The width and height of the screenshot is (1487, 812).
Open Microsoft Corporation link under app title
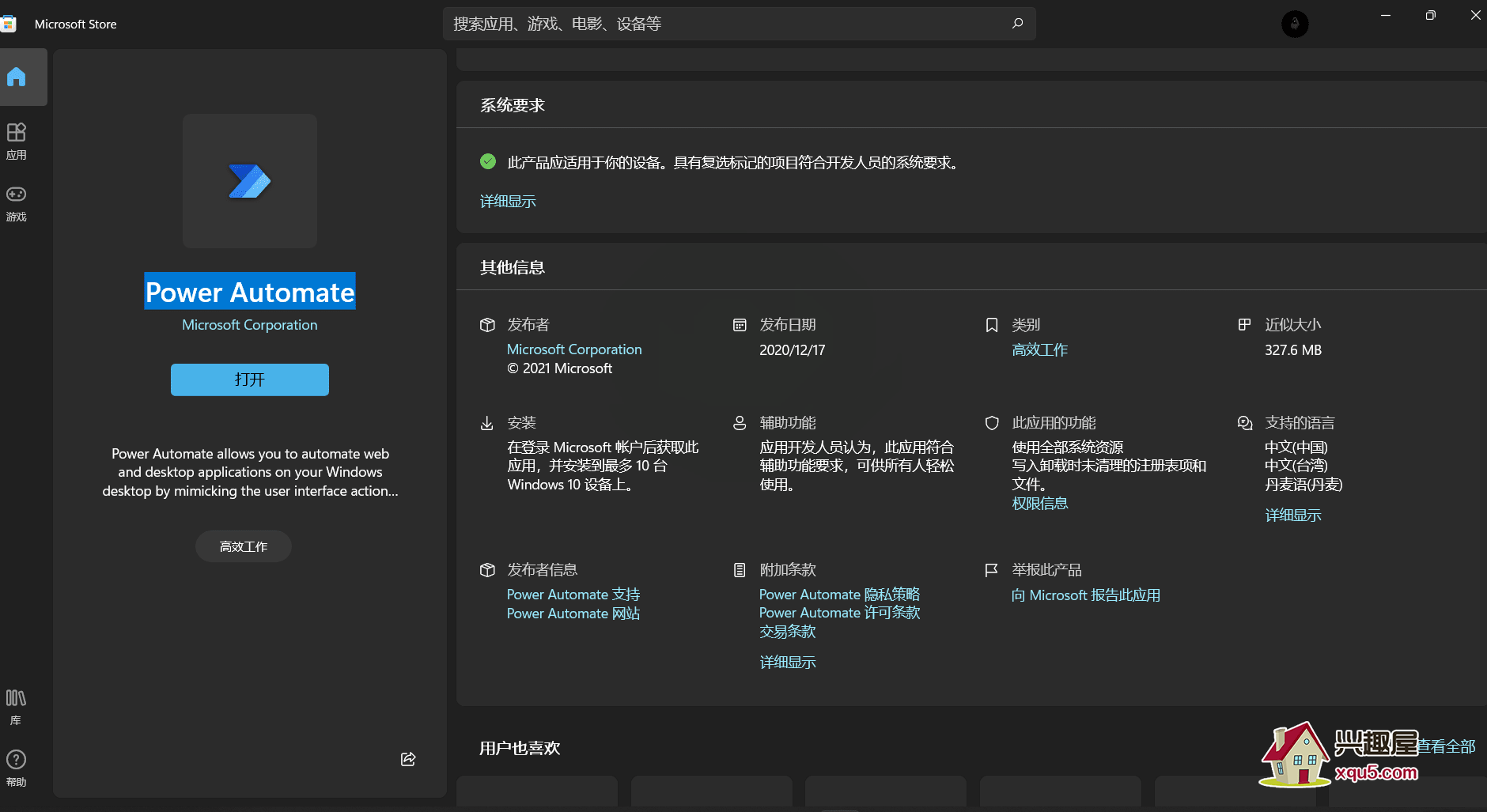tap(250, 325)
